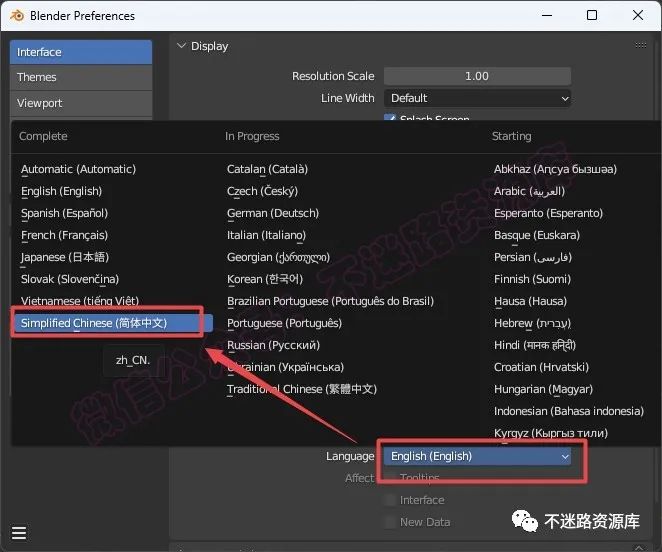
Task: Close the Blender Preferences window
Action: (x=638, y=15)
